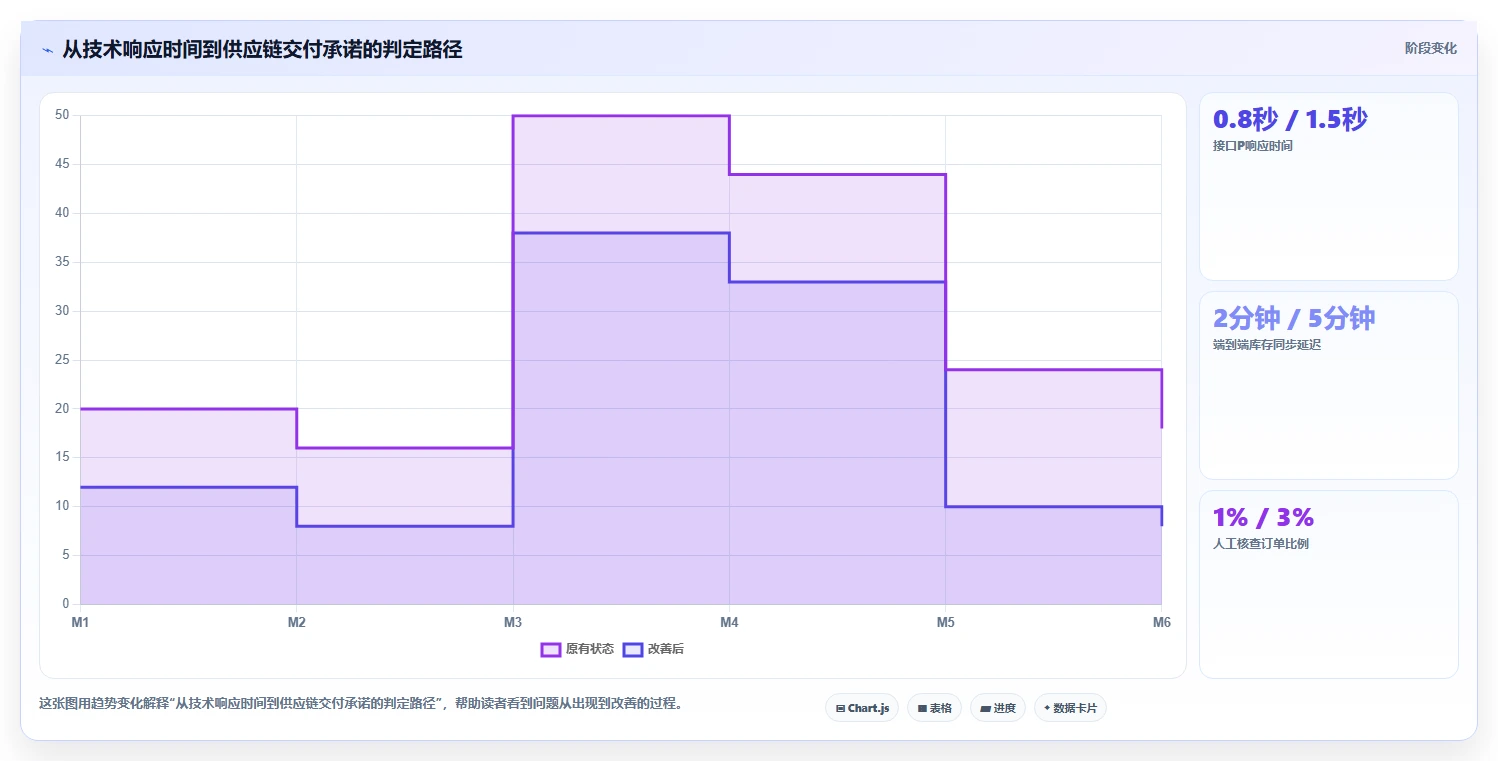
Task: Click the M5 label on the x-axis
Action: point(945,623)
